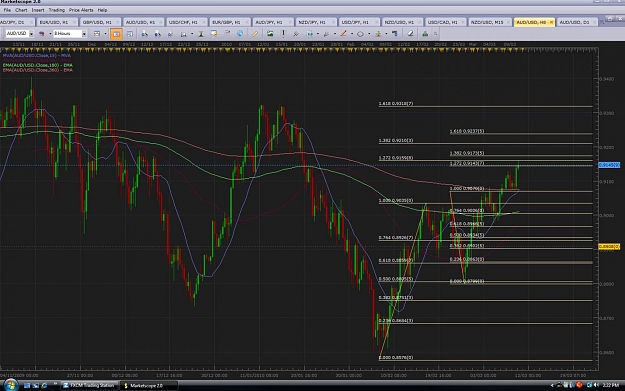This screenshot has height=391, width=625.
Task: Open the Help menu
Action: point(102,10)
